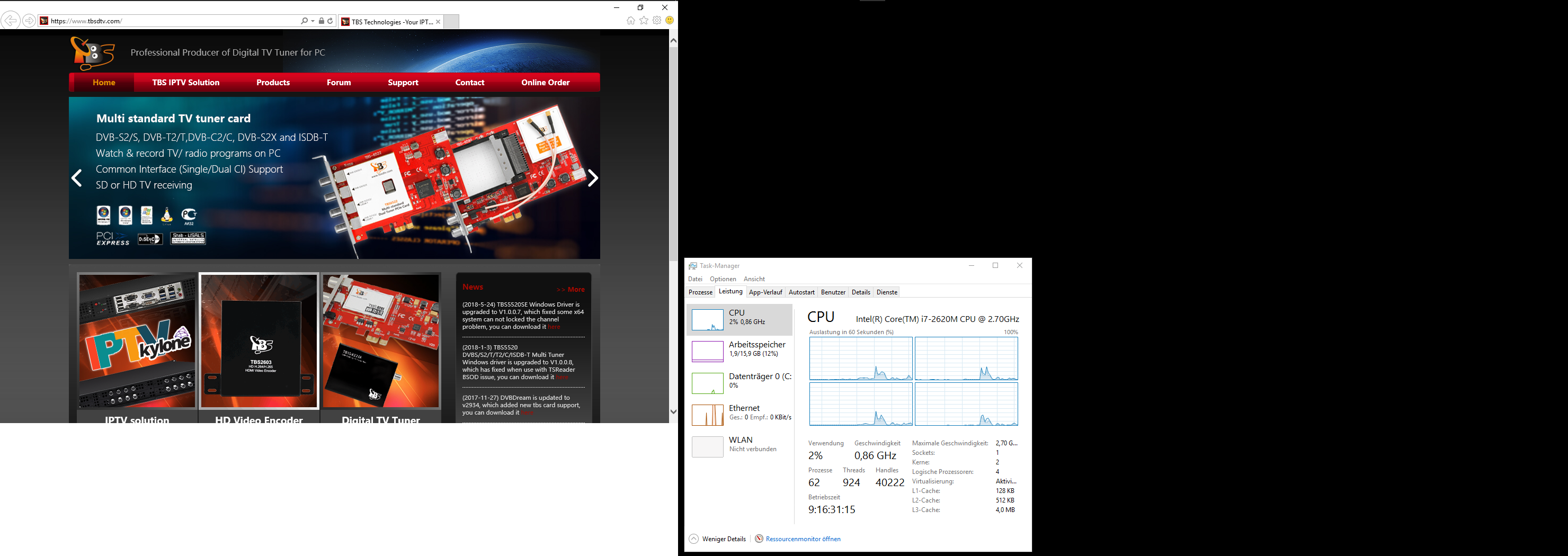The width and height of the screenshot is (1568, 556).
Task: Click the top-left CPU usage graph
Action: tap(861, 359)
